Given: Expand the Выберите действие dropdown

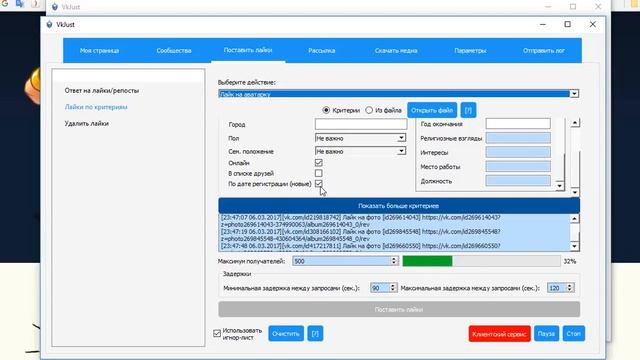Looking at the screenshot, I should [574, 94].
